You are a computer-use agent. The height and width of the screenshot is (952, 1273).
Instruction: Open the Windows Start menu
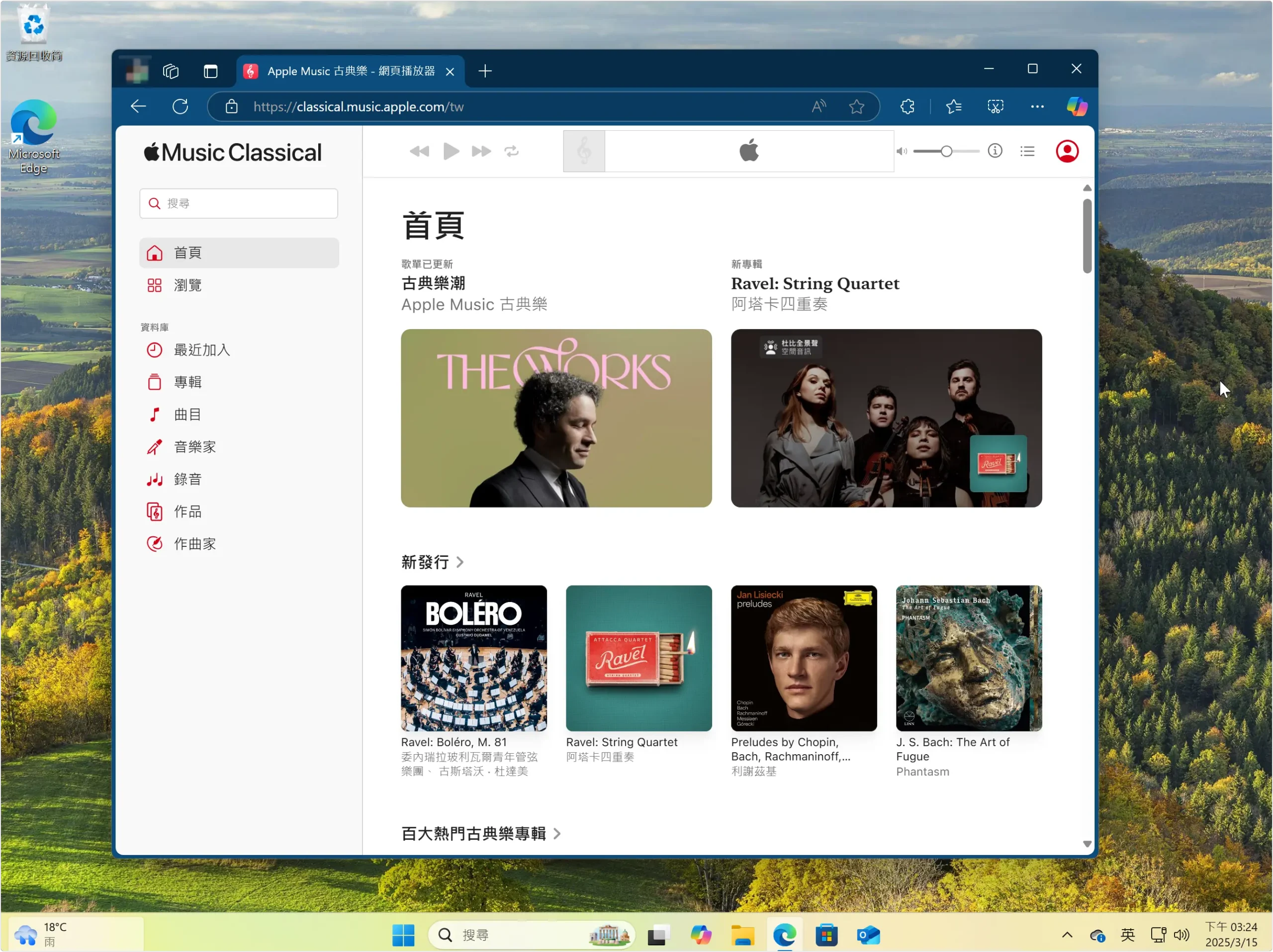tap(403, 935)
